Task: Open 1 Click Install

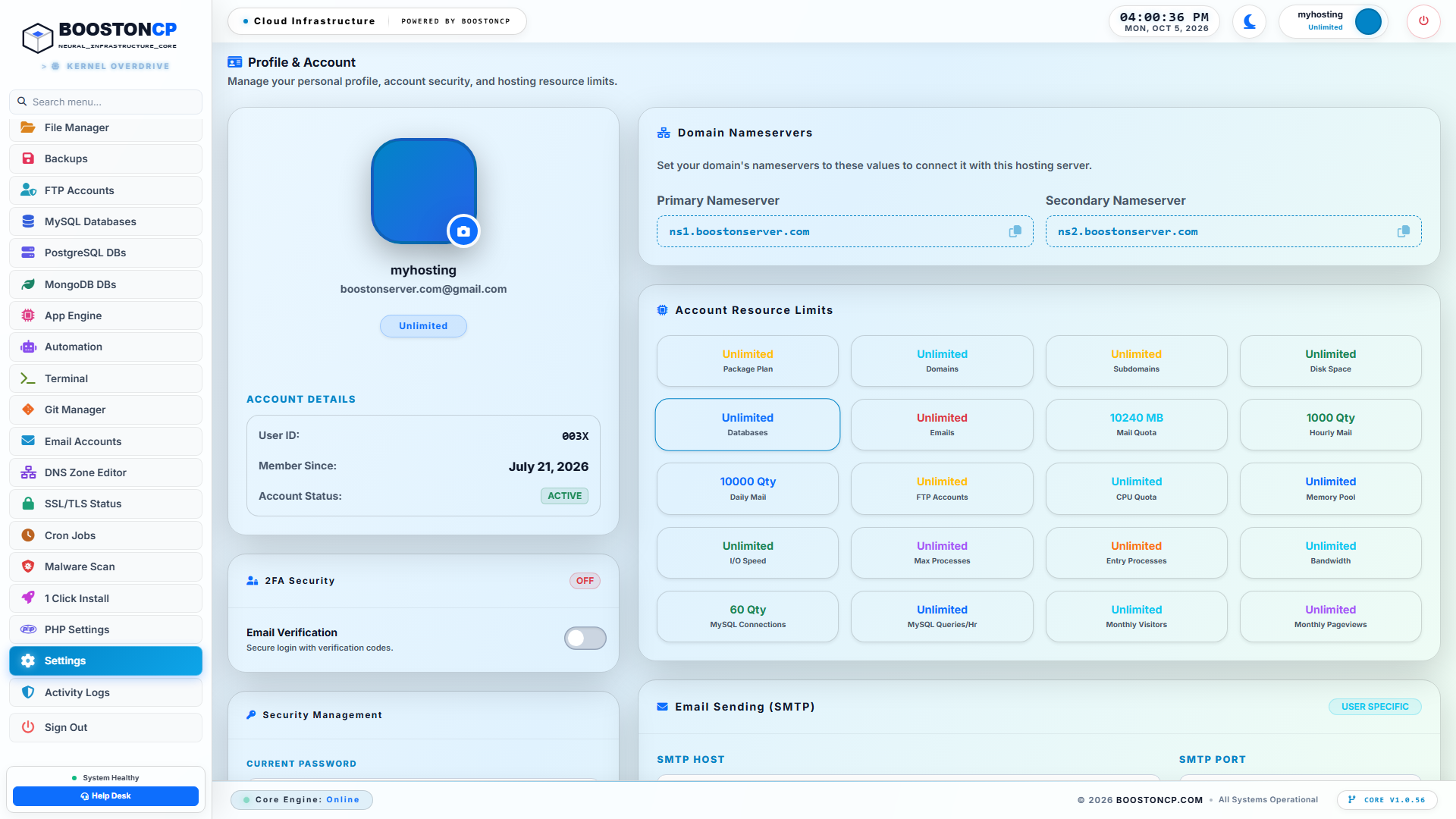Action: (x=105, y=598)
